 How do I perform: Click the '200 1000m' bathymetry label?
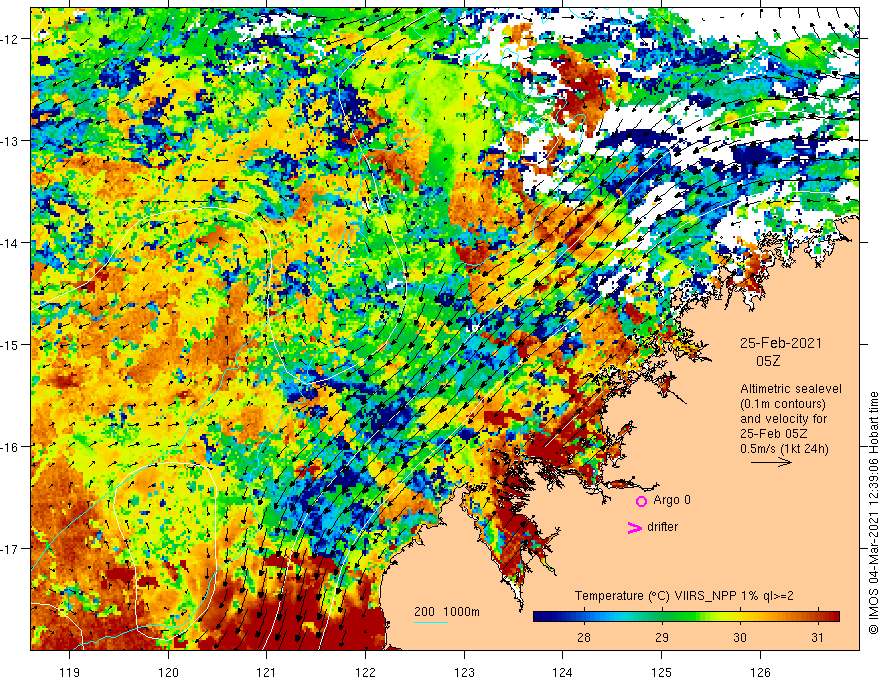click(x=447, y=612)
